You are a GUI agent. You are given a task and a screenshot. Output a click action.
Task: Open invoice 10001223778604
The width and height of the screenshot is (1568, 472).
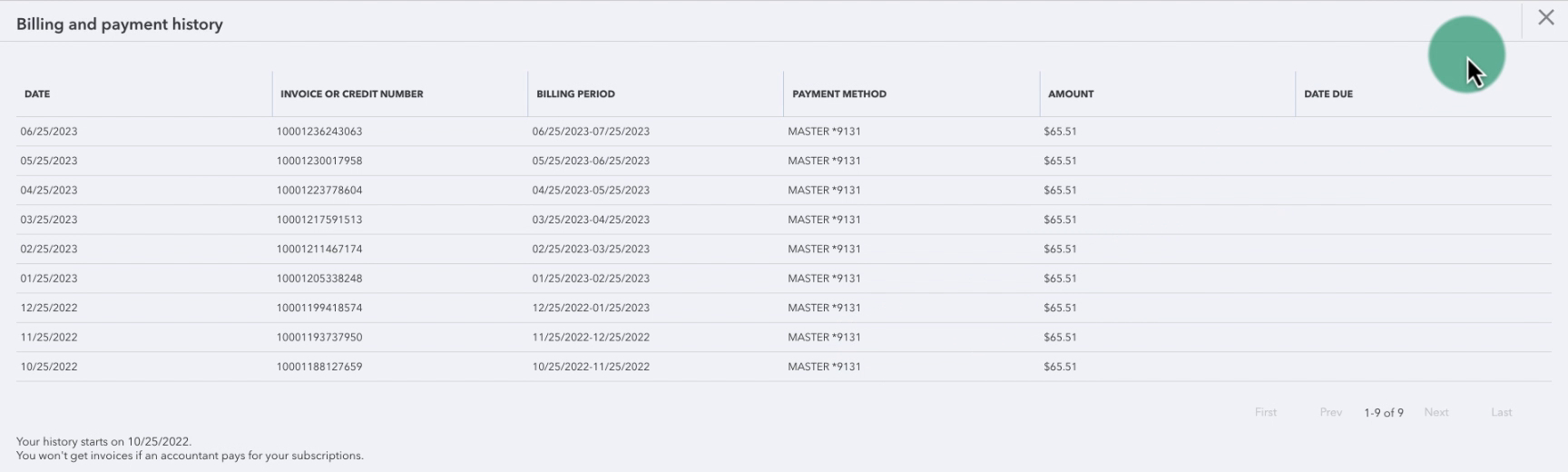pos(319,190)
